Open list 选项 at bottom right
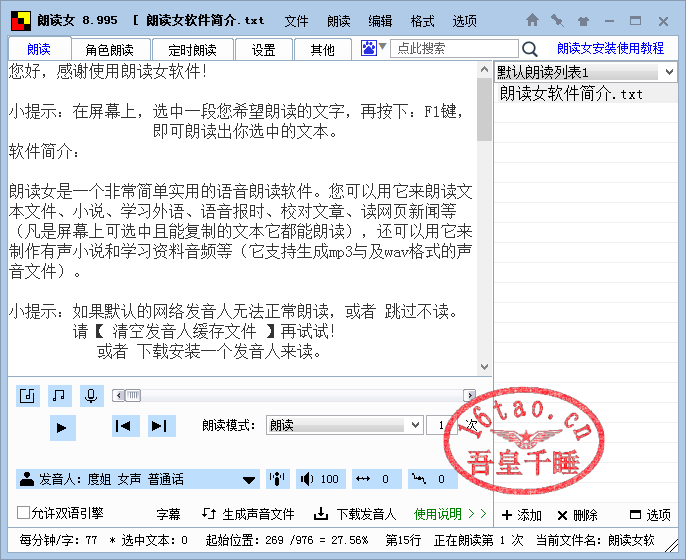Screen dimensions: 686x560 pyautogui.click(x=650, y=515)
